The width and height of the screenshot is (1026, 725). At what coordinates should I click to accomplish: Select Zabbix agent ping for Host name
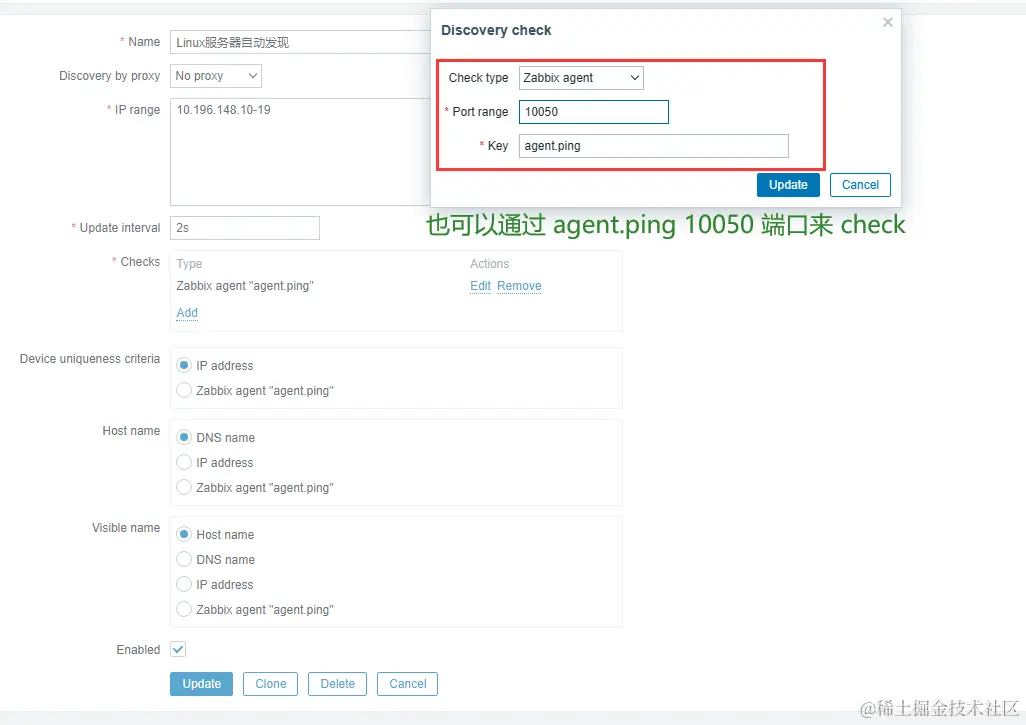click(184, 487)
